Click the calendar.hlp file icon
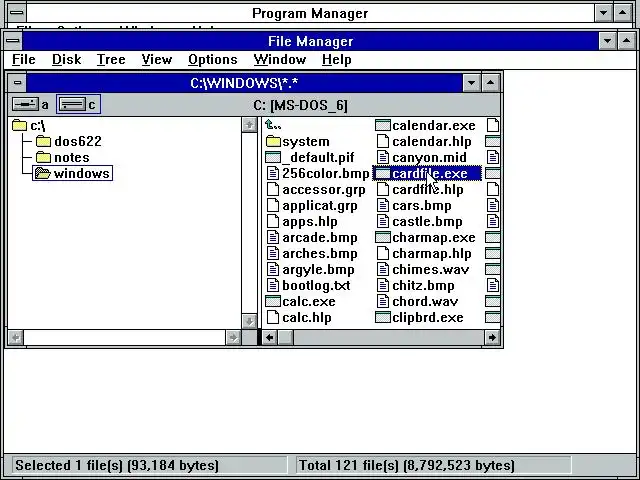Screen dimensions: 640x480 pyautogui.click(x=382, y=141)
